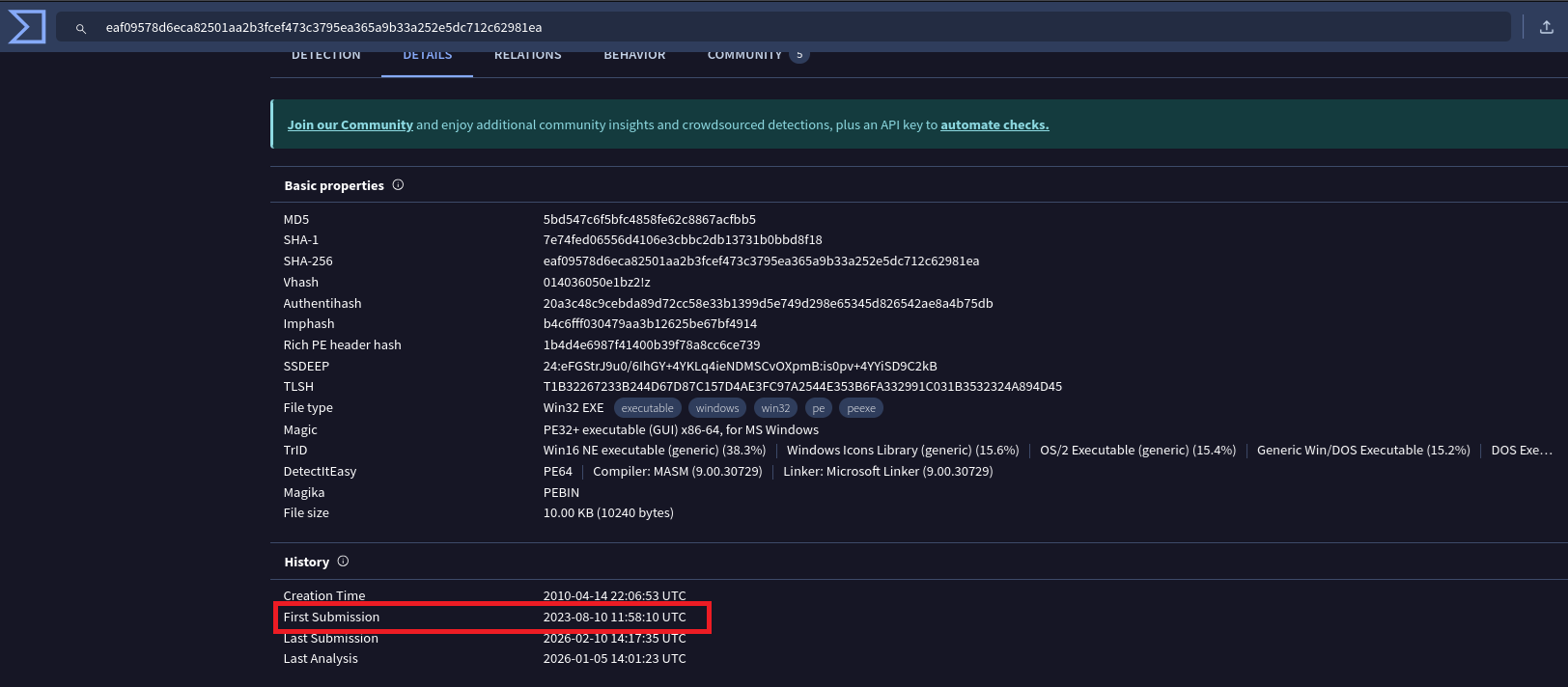Image resolution: width=1568 pixels, height=687 pixels.
Task: Follow the Join our Community link
Action: click(x=350, y=124)
